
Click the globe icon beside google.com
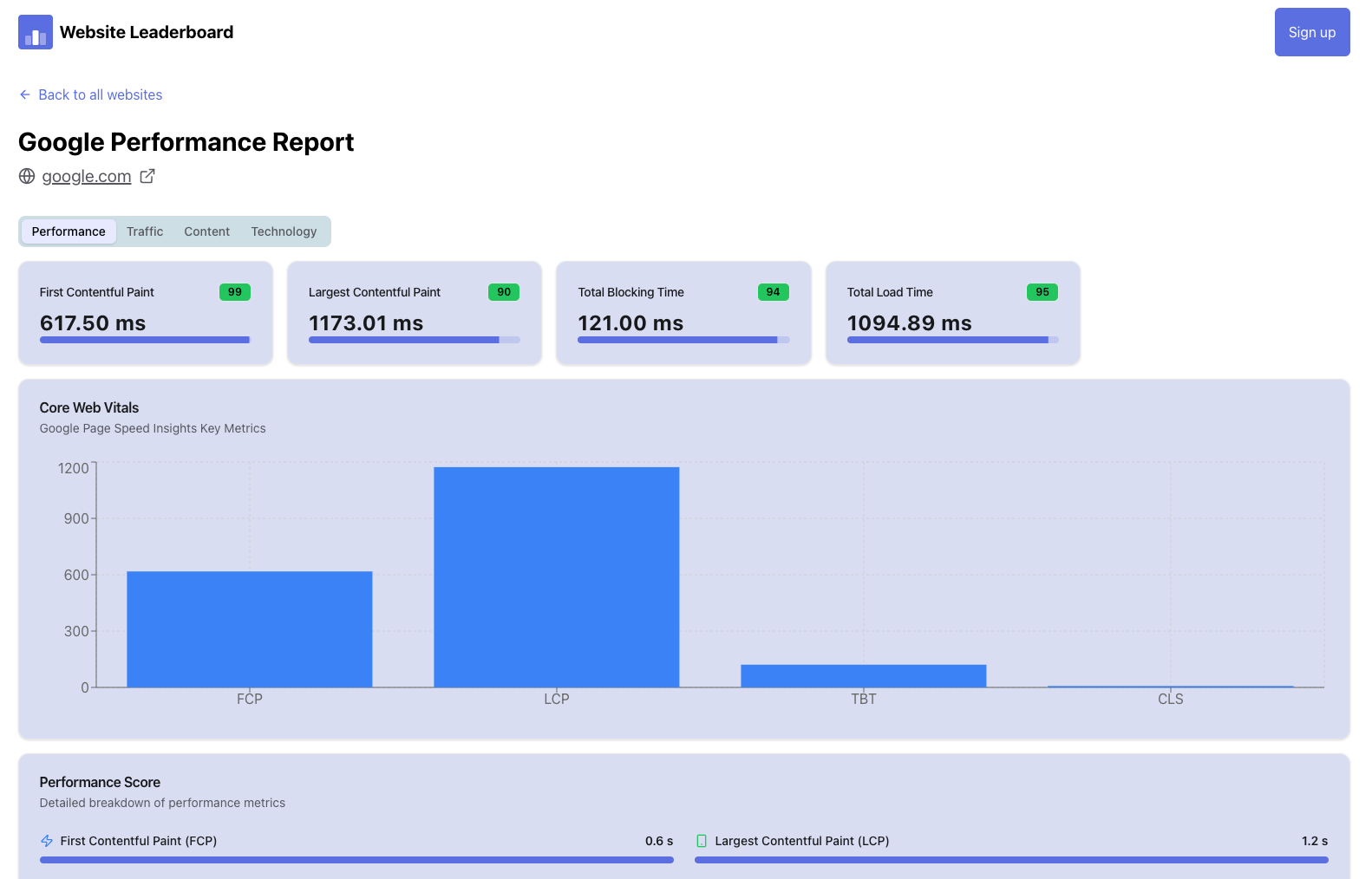point(27,176)
